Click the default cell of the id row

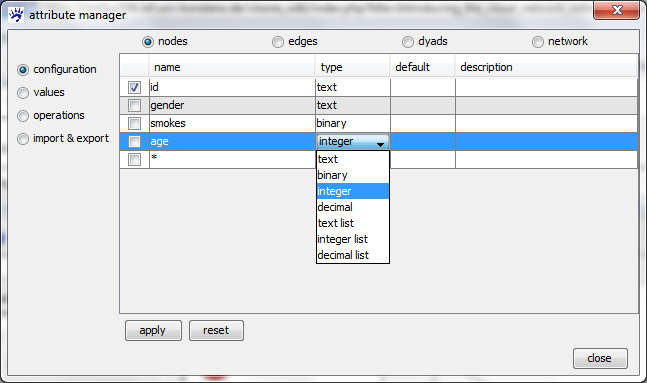click(x=423, y=87)
